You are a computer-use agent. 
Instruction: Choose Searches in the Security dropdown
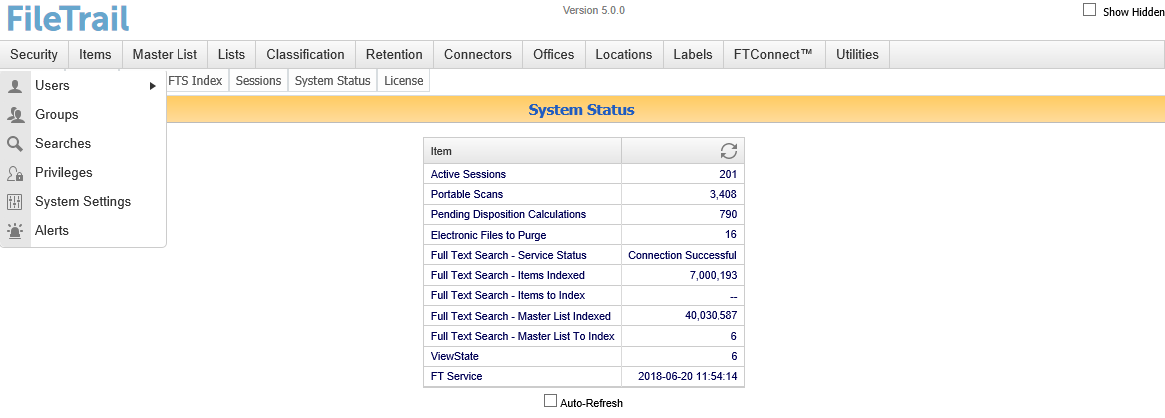tap(83, 143)
